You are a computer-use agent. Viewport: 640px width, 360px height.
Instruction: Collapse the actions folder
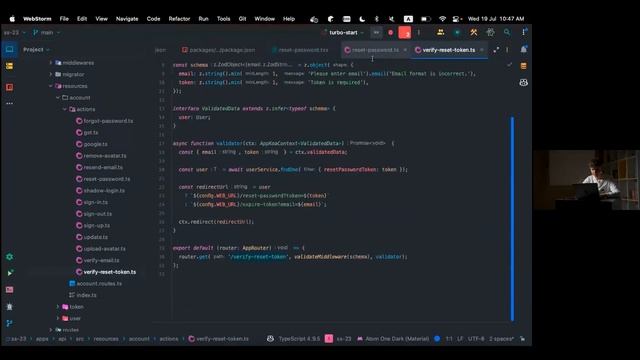point(64,109)
